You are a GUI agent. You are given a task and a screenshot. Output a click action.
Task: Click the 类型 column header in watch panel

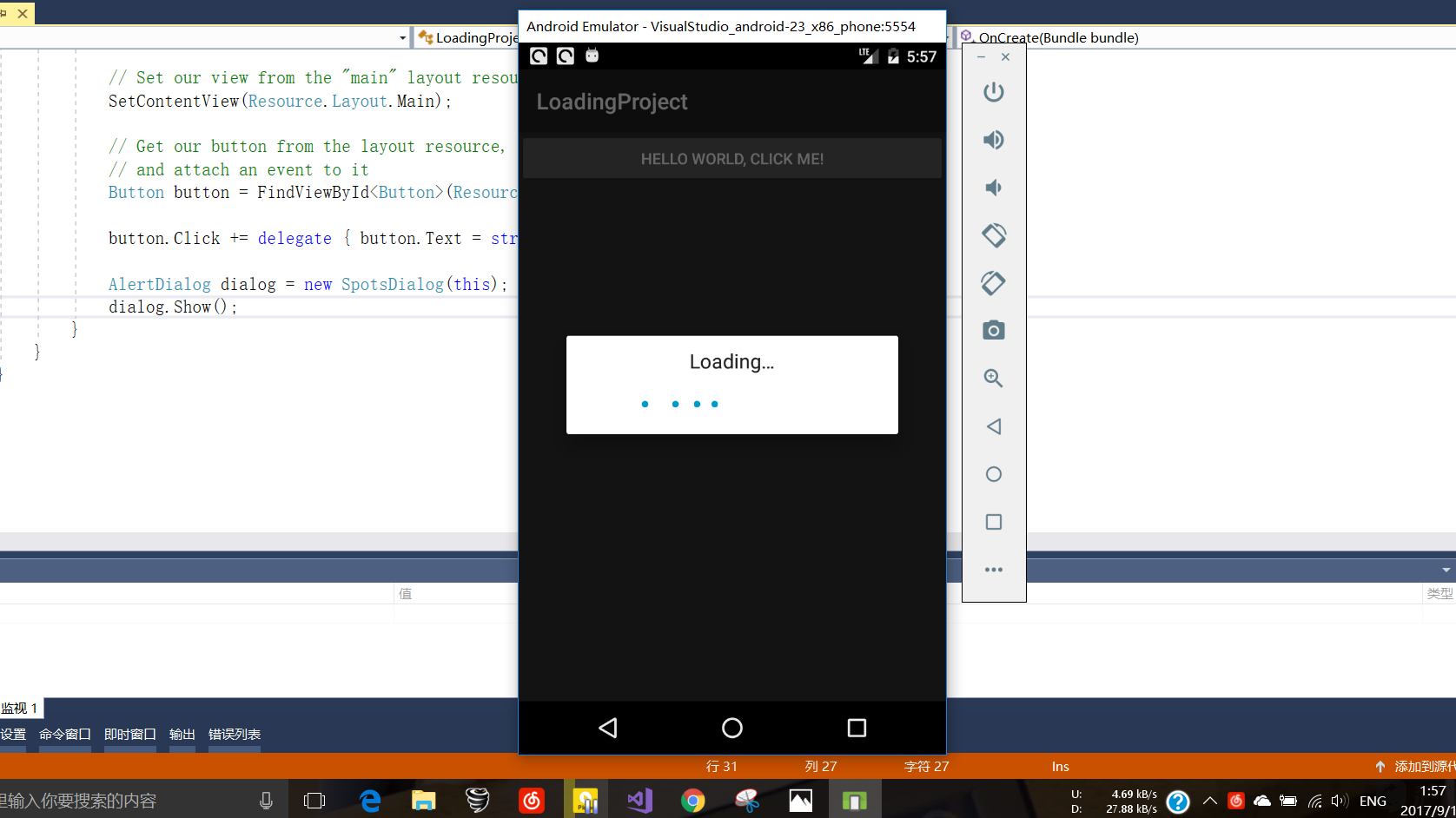coord(1439,594)
